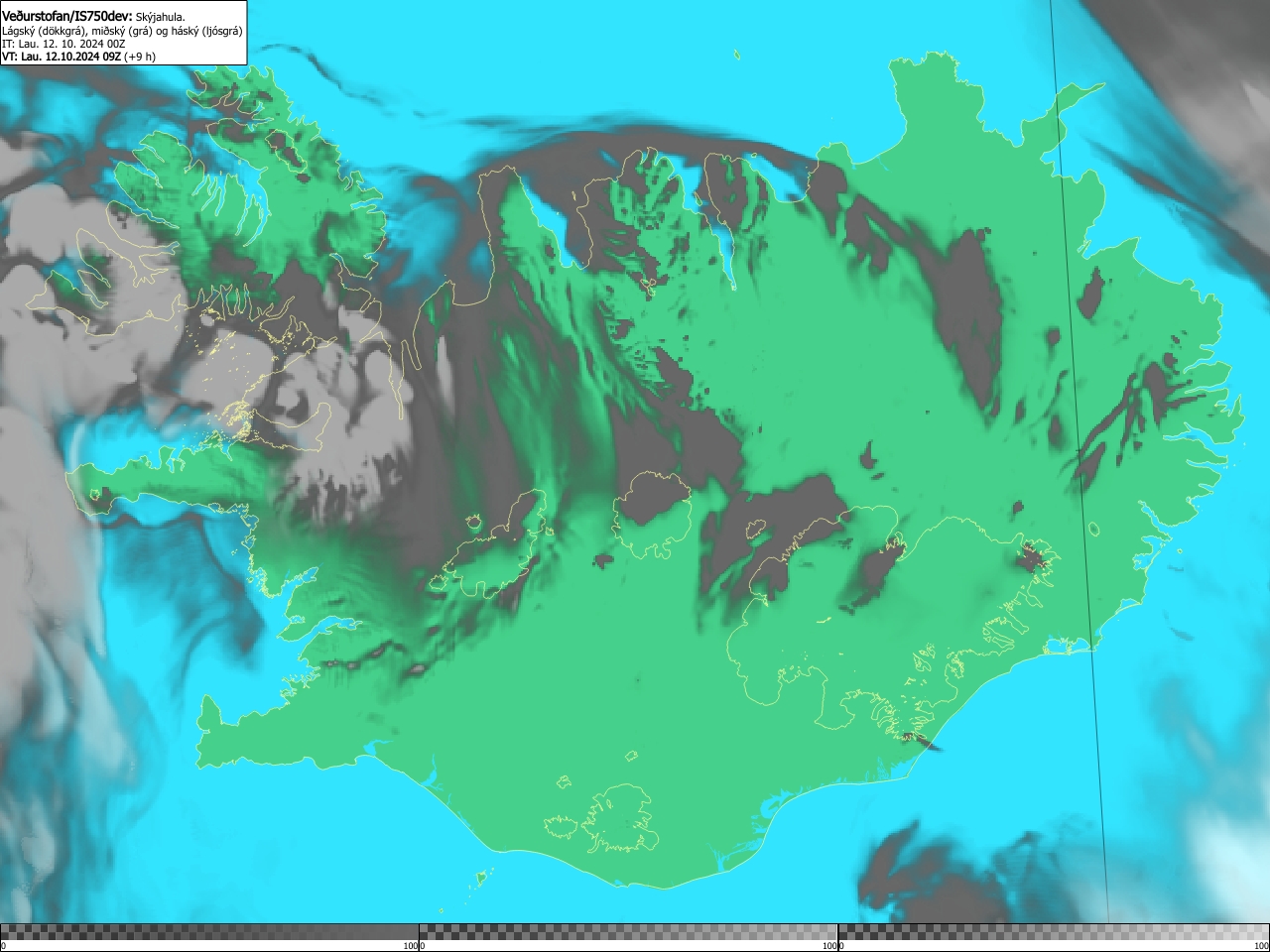The width and height of the screenshot is (1270, 952).
Task: Click the lightest high-cloud gradient bar
Action: (x=1054, y=932)
